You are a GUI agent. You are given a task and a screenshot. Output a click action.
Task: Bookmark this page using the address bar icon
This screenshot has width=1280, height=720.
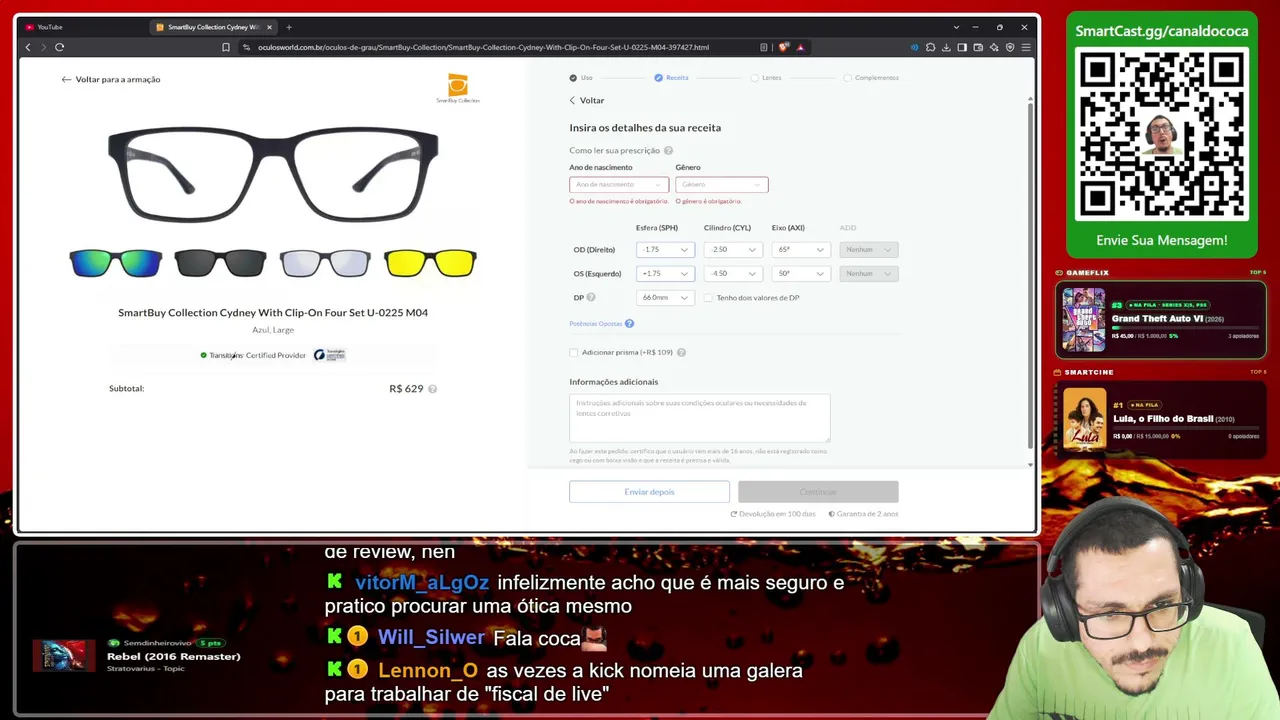coord(226,47)
